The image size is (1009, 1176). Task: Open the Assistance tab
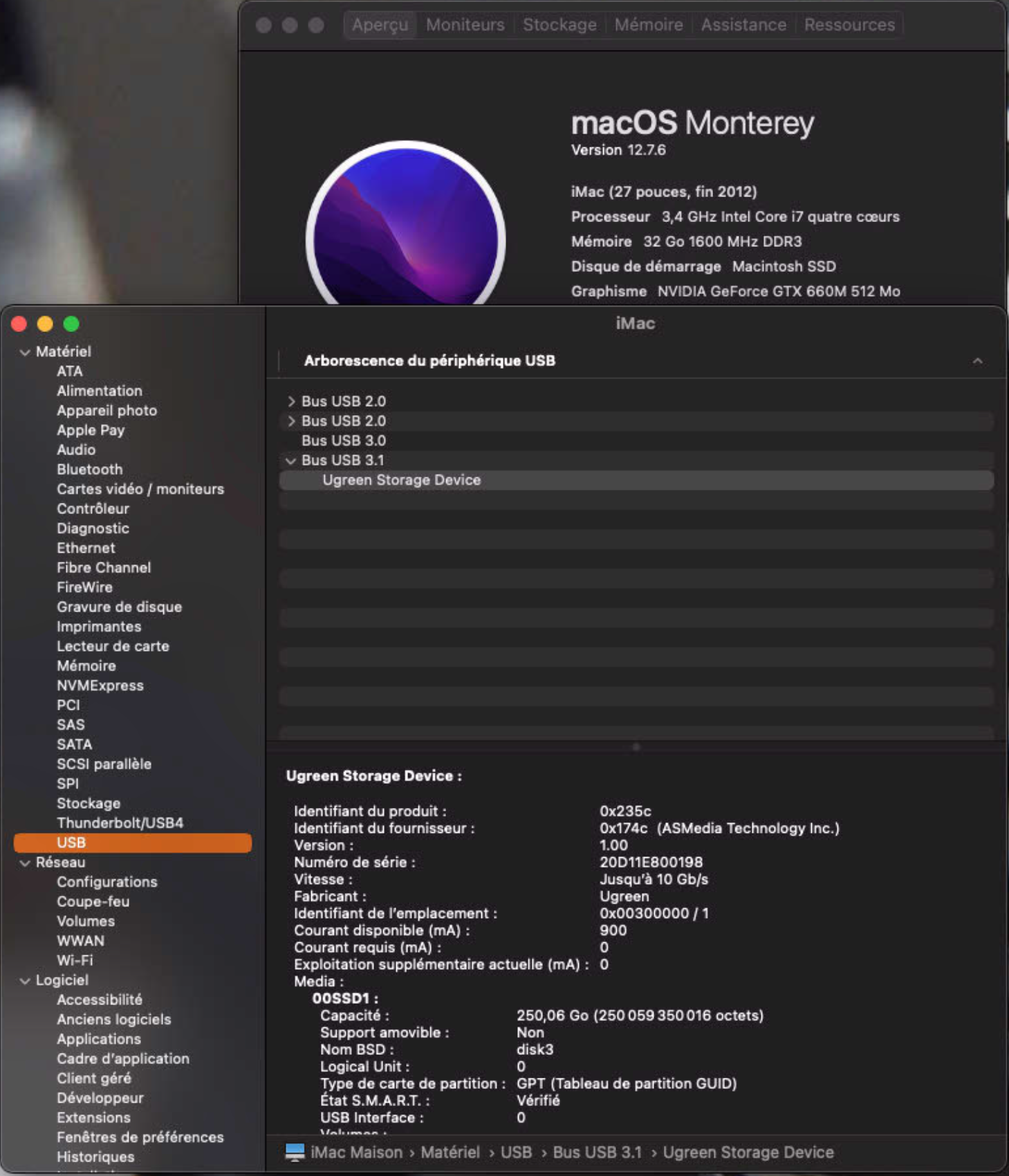click(x=743, y=25)
